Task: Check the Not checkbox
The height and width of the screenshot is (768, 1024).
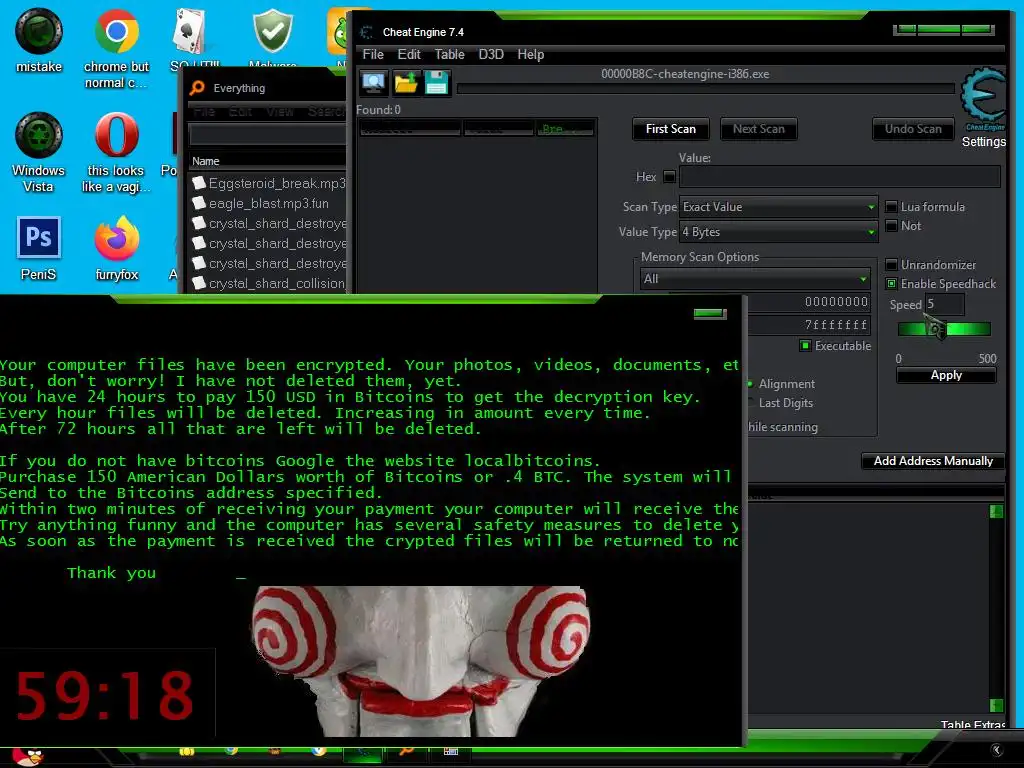Action: [891, 225]
